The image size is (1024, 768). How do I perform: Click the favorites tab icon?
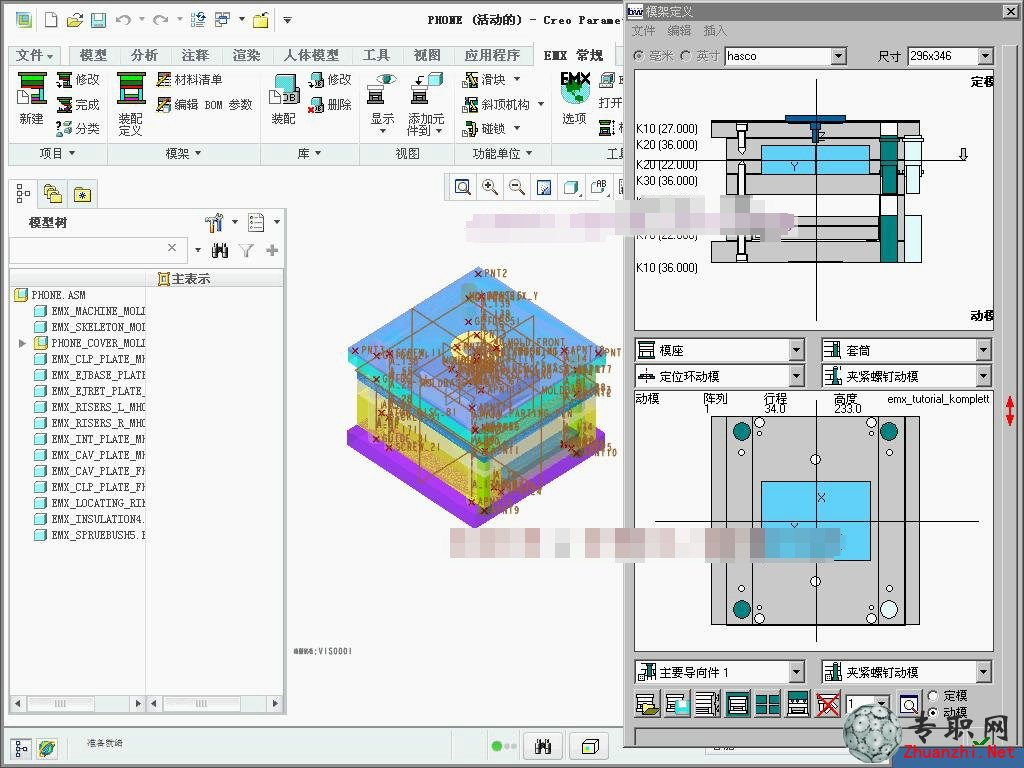(x=82, y=194)
